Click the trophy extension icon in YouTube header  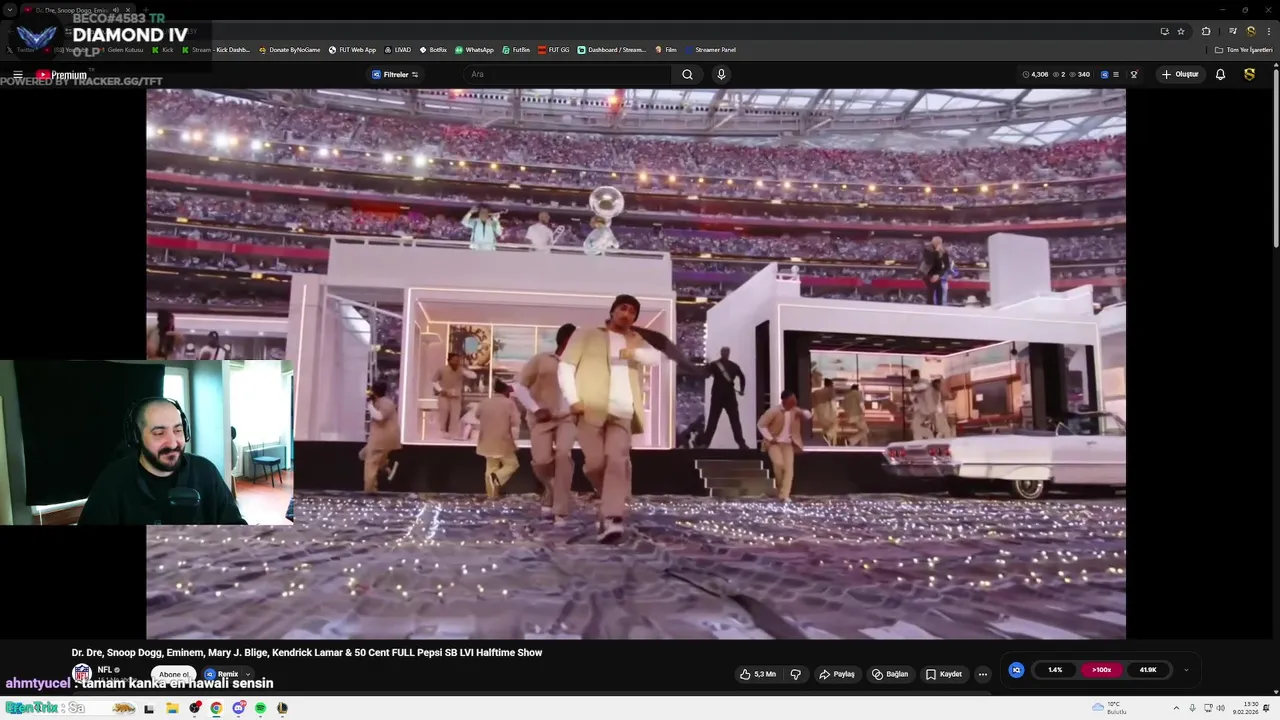pyautogui.click(x=1134, y=75)
